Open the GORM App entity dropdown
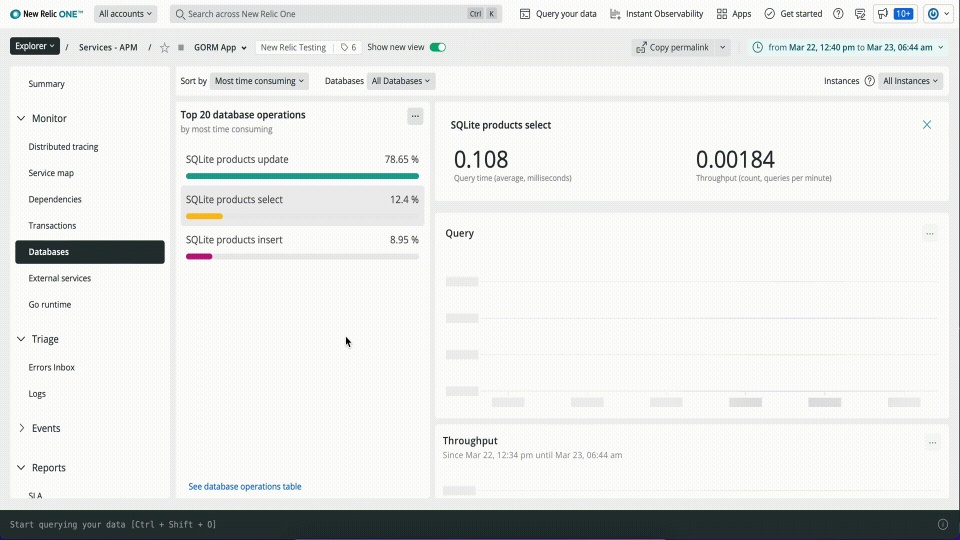 click(x=220, y=47)
